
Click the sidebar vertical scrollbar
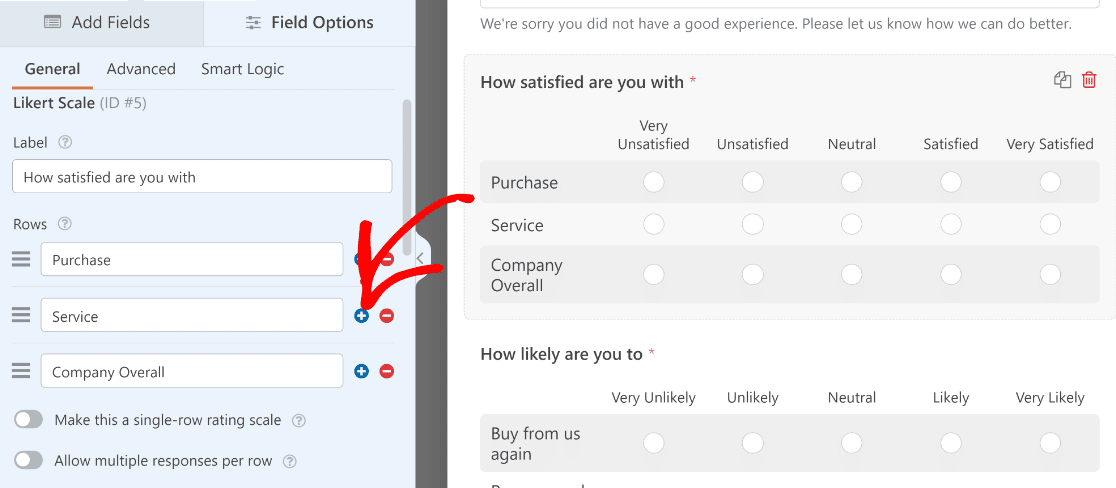point(406,178)
